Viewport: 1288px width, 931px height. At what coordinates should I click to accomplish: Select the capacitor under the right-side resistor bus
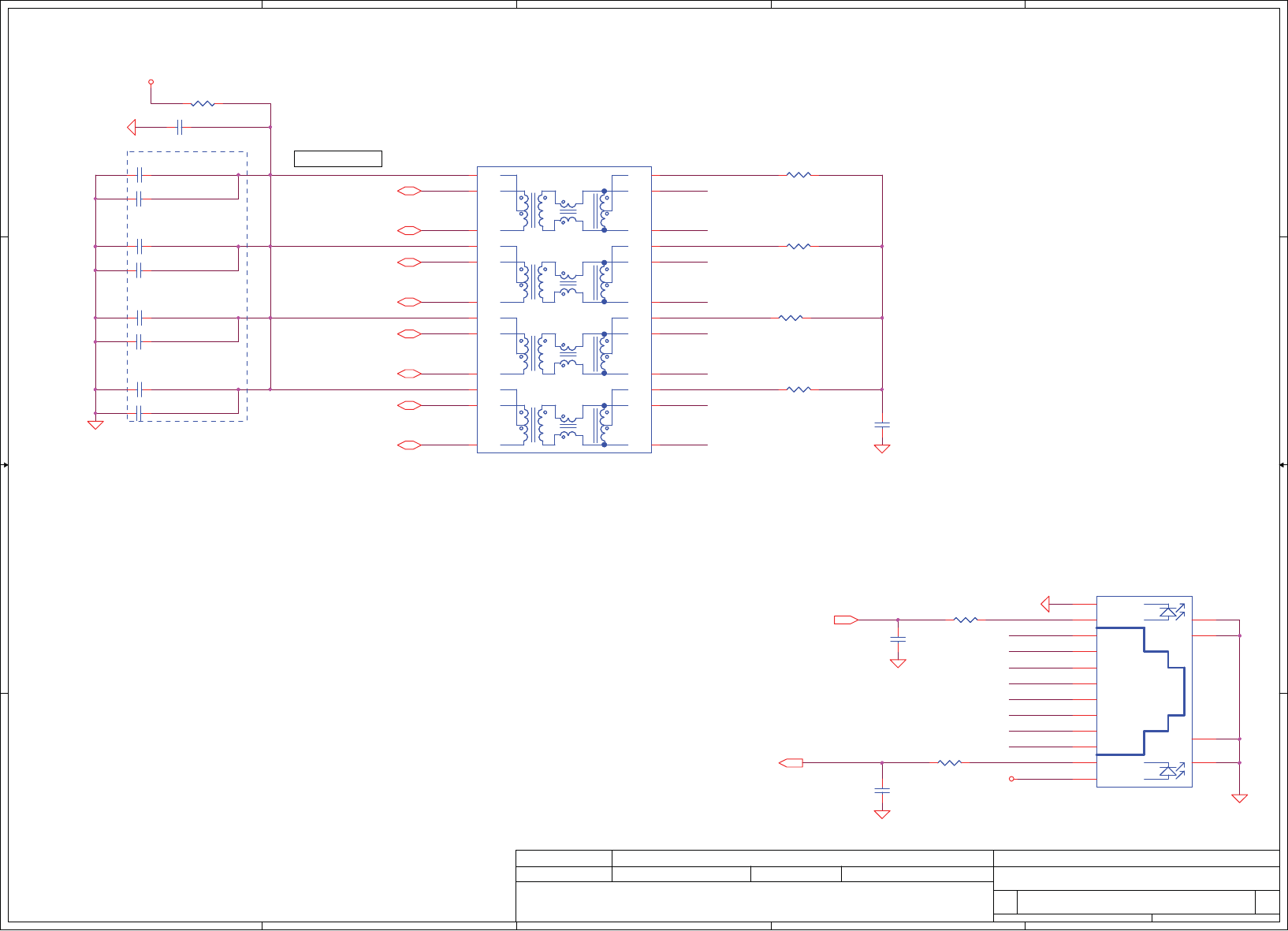pyautogui.click(x=882, y=425)
